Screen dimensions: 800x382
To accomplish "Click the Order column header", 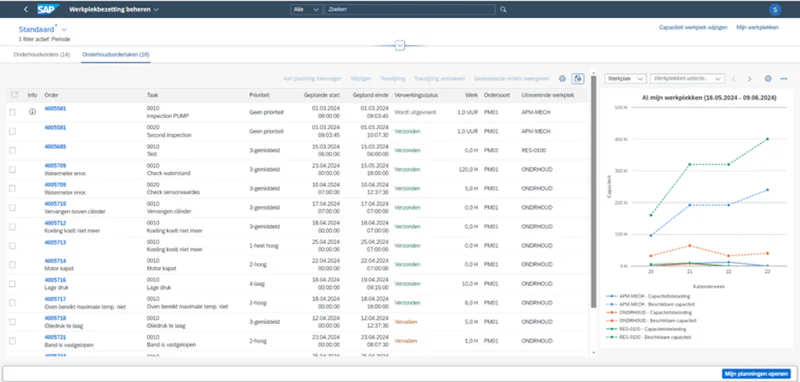I will pyautogui.click(x=51, y=95).
